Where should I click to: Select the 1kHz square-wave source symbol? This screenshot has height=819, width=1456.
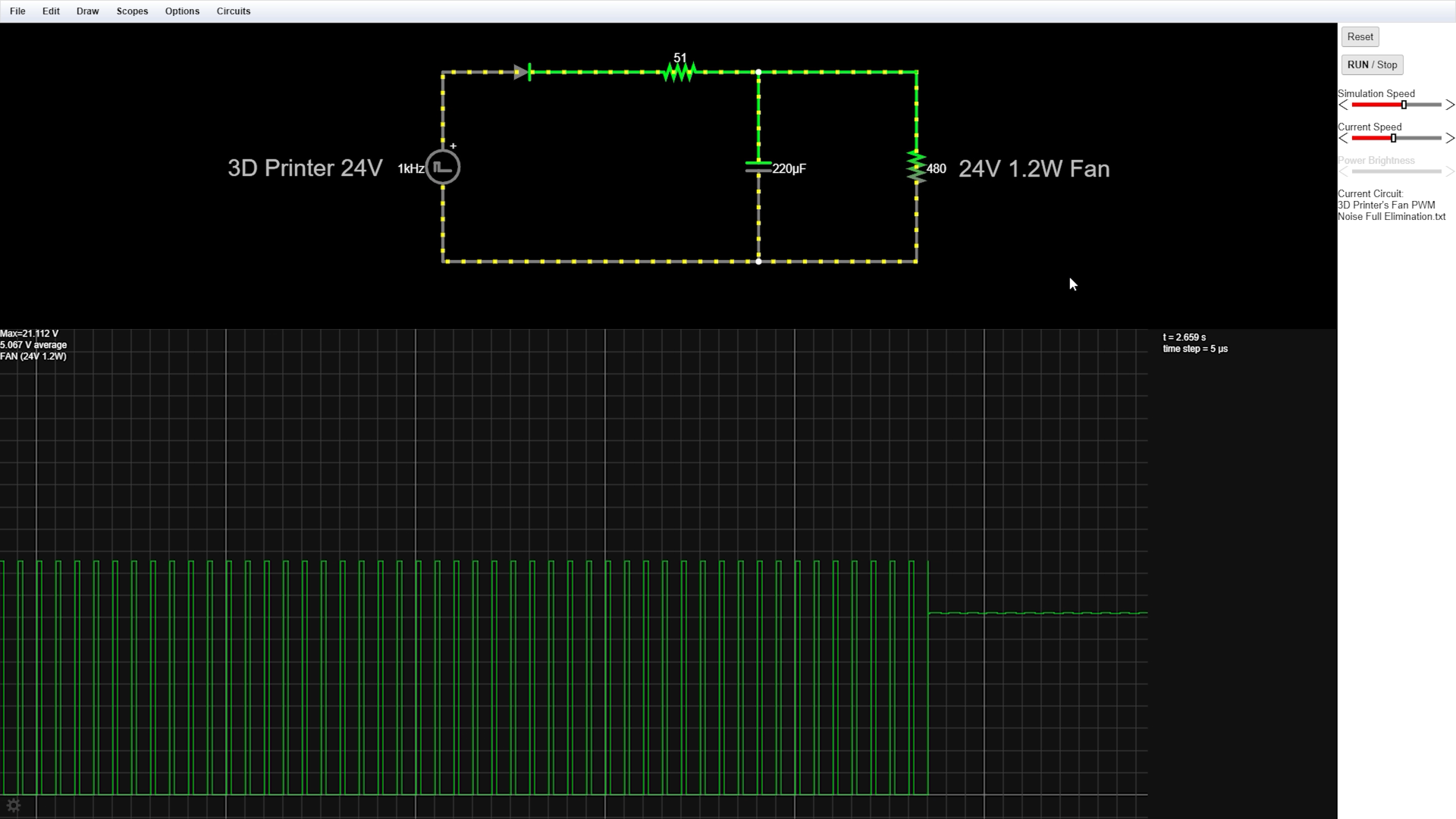pyautogui.click(x=442, y=167)
